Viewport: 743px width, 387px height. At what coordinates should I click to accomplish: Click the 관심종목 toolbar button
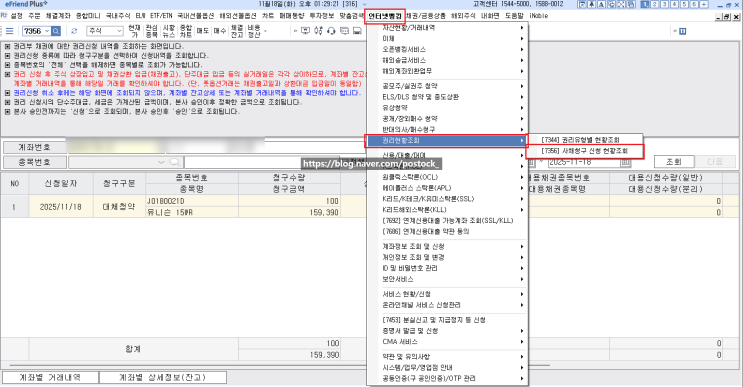click(x=151, y=31)
